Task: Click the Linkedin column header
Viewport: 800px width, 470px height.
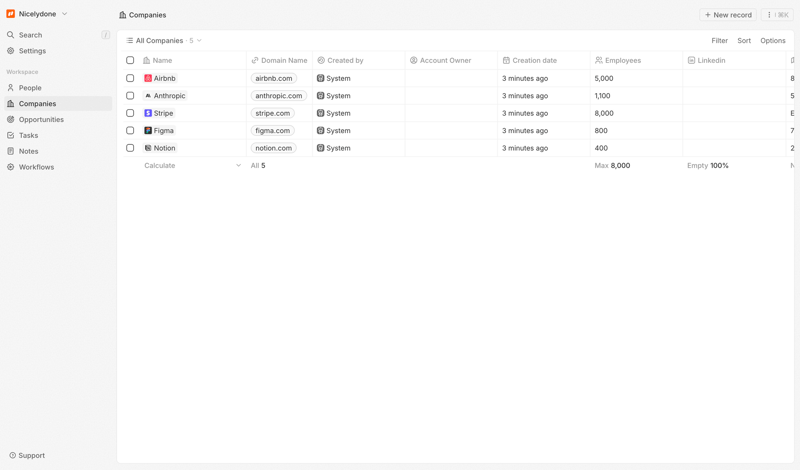Action: tap(734, 60)
